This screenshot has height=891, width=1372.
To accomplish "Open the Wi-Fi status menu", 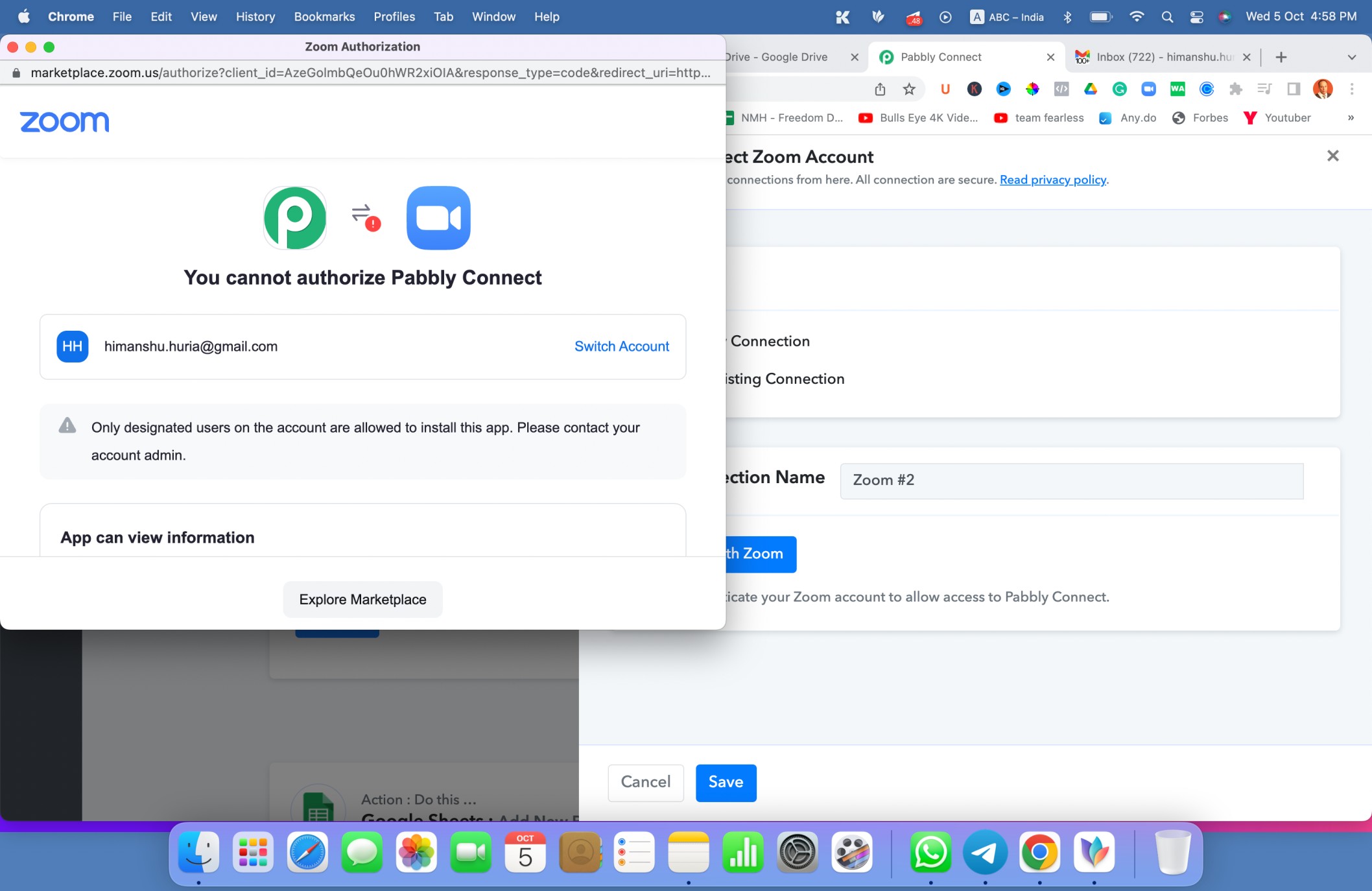I will pos(1136,17).
